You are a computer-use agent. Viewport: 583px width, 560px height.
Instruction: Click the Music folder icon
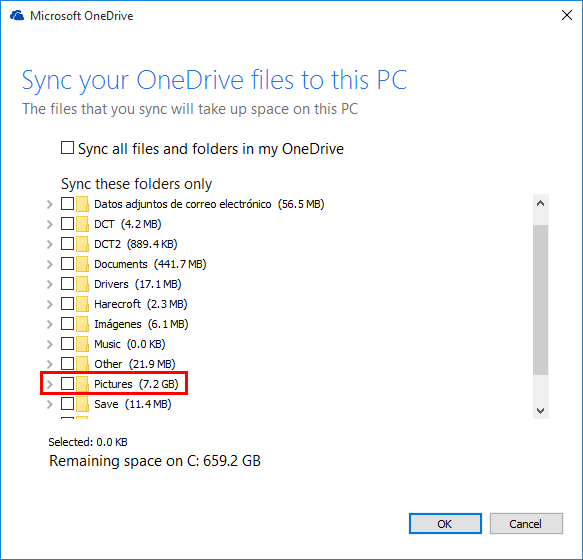(x=82, y=344)
